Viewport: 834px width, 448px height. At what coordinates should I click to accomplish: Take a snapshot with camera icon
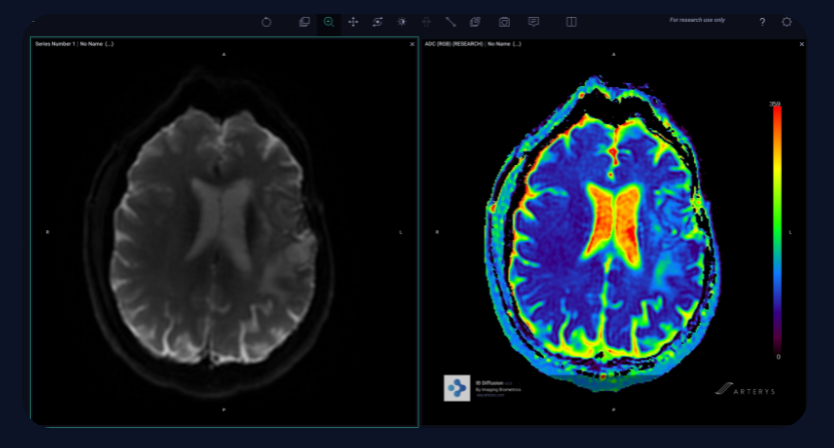(504, 22)
